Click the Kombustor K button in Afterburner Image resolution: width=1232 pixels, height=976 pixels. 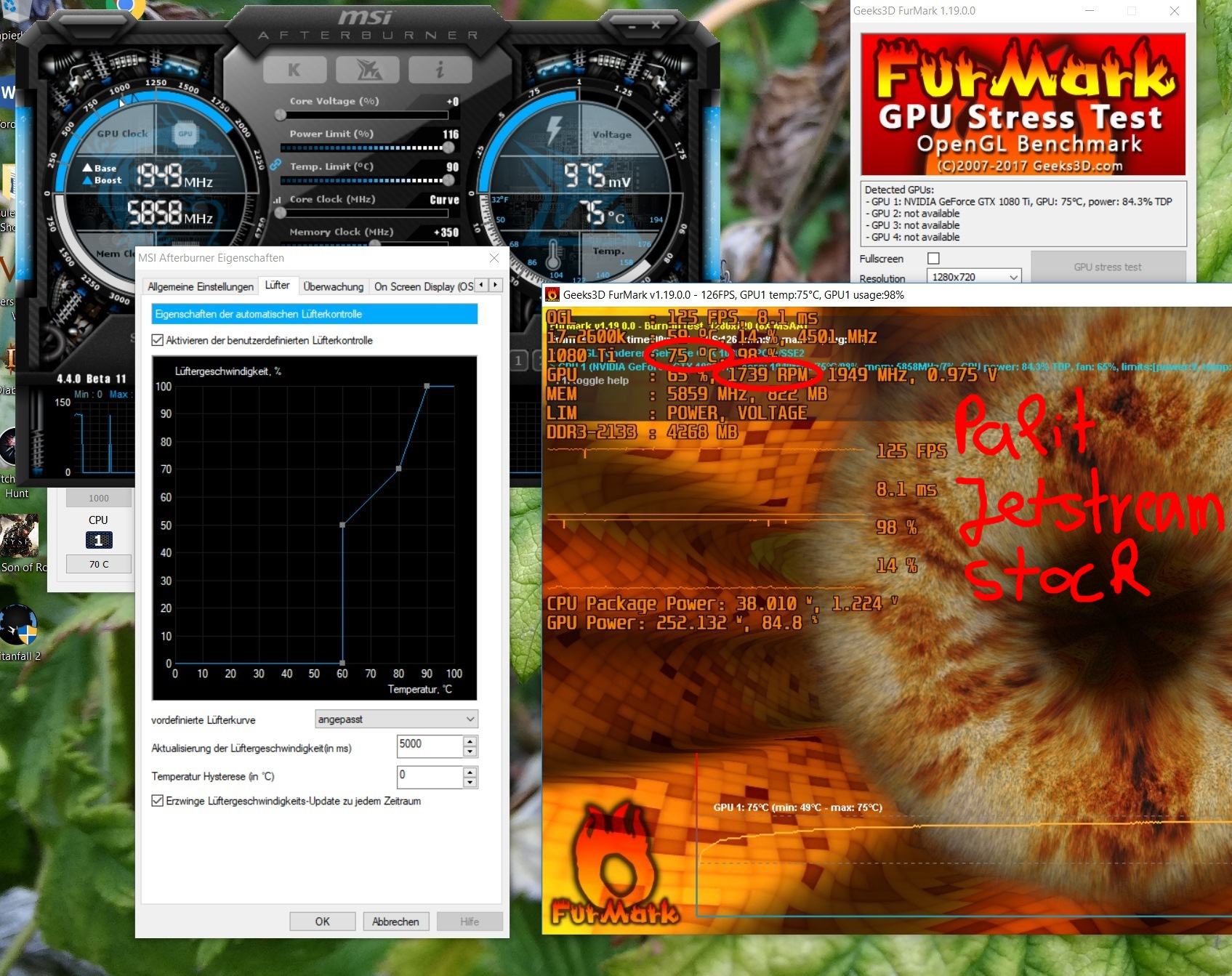[294, 70]
